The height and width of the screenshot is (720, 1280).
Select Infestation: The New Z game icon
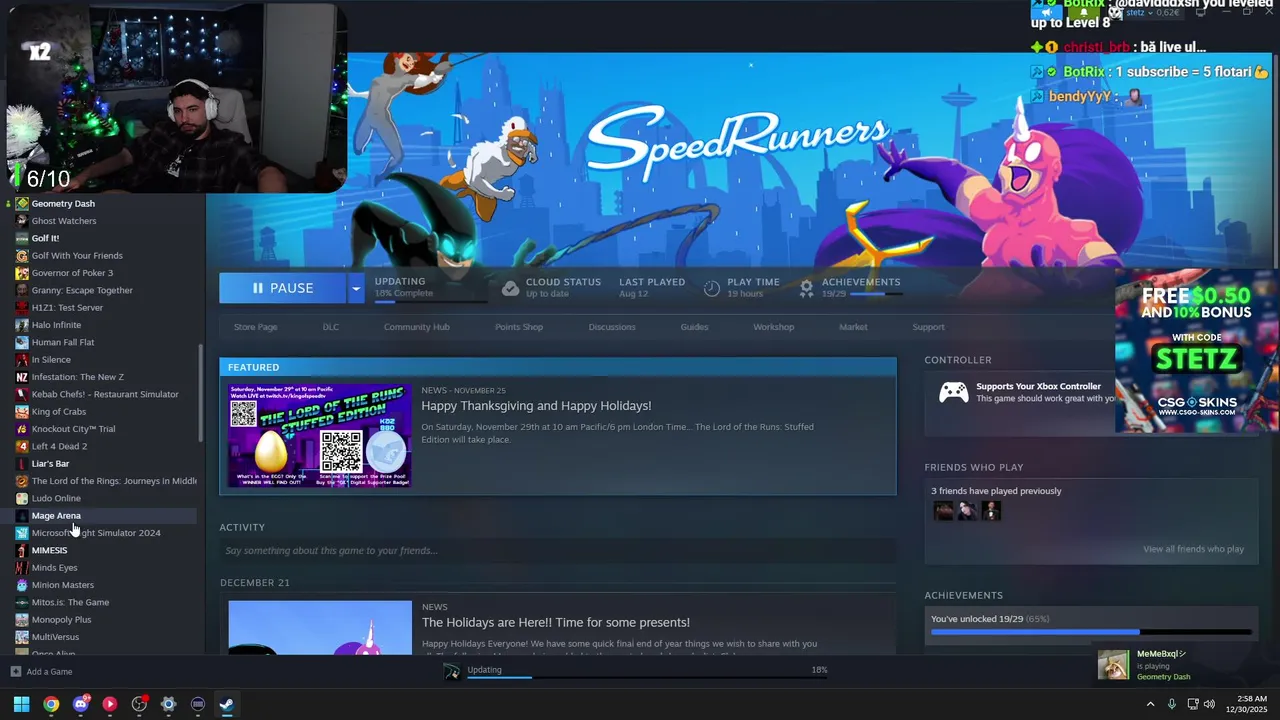click(x=22, y=377)
